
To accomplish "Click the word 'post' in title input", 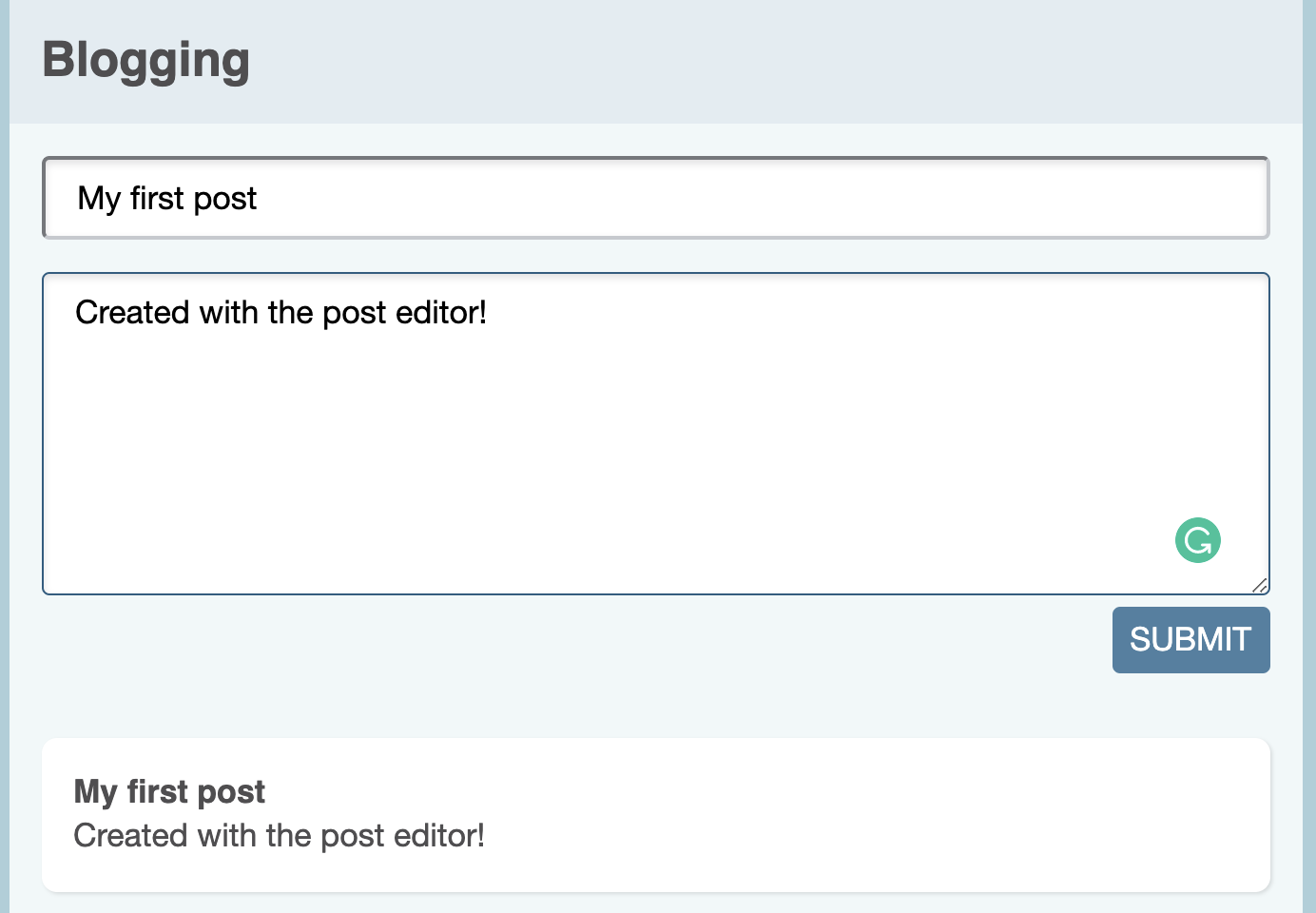I will tap(224, 199).
